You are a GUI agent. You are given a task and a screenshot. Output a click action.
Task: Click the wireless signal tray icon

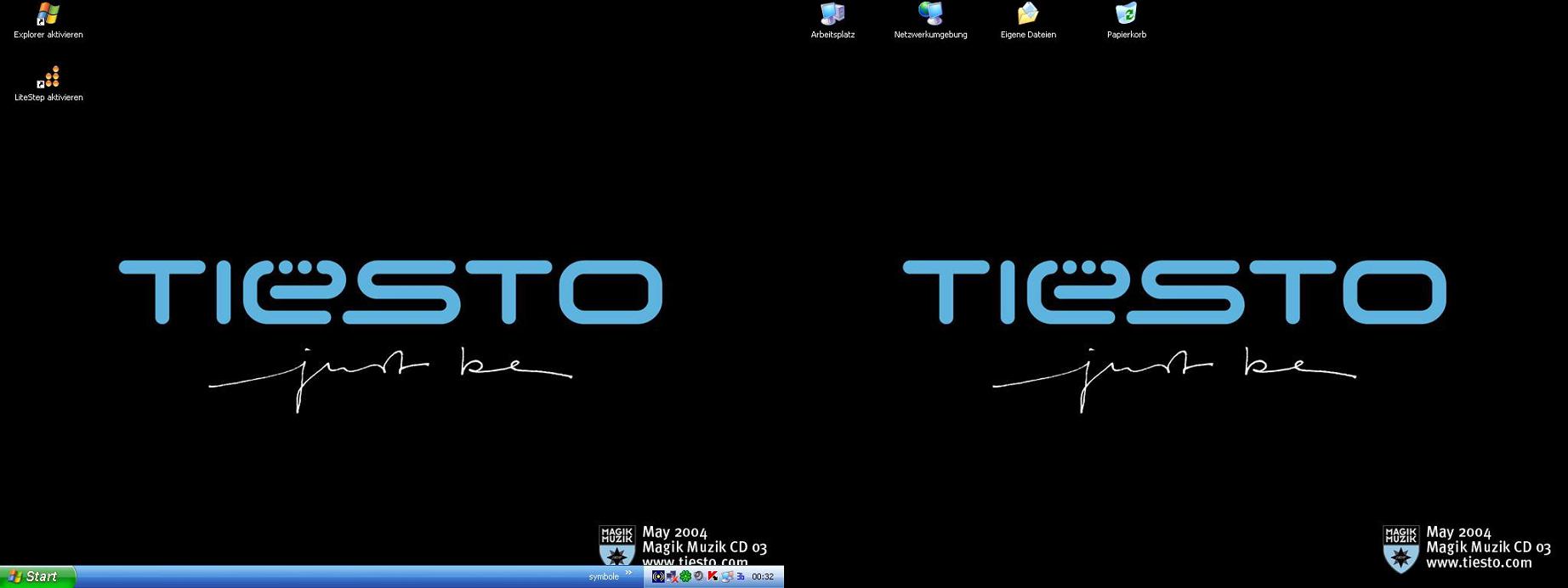click(x=658, y=576)
